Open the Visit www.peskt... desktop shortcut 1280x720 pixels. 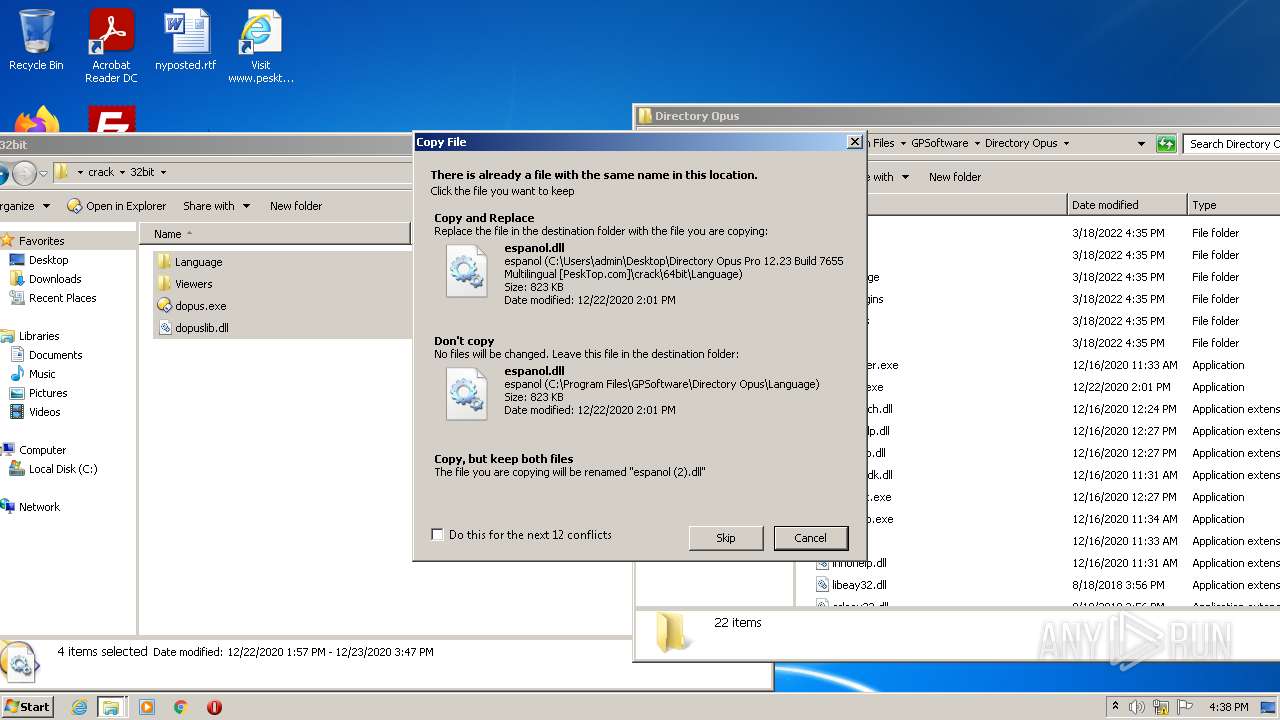tap(260, 47)
